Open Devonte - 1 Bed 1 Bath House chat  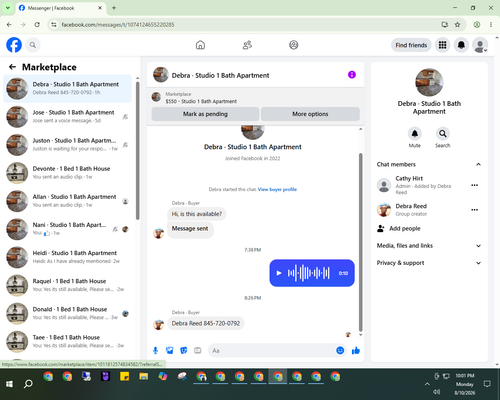click(67, 173)
